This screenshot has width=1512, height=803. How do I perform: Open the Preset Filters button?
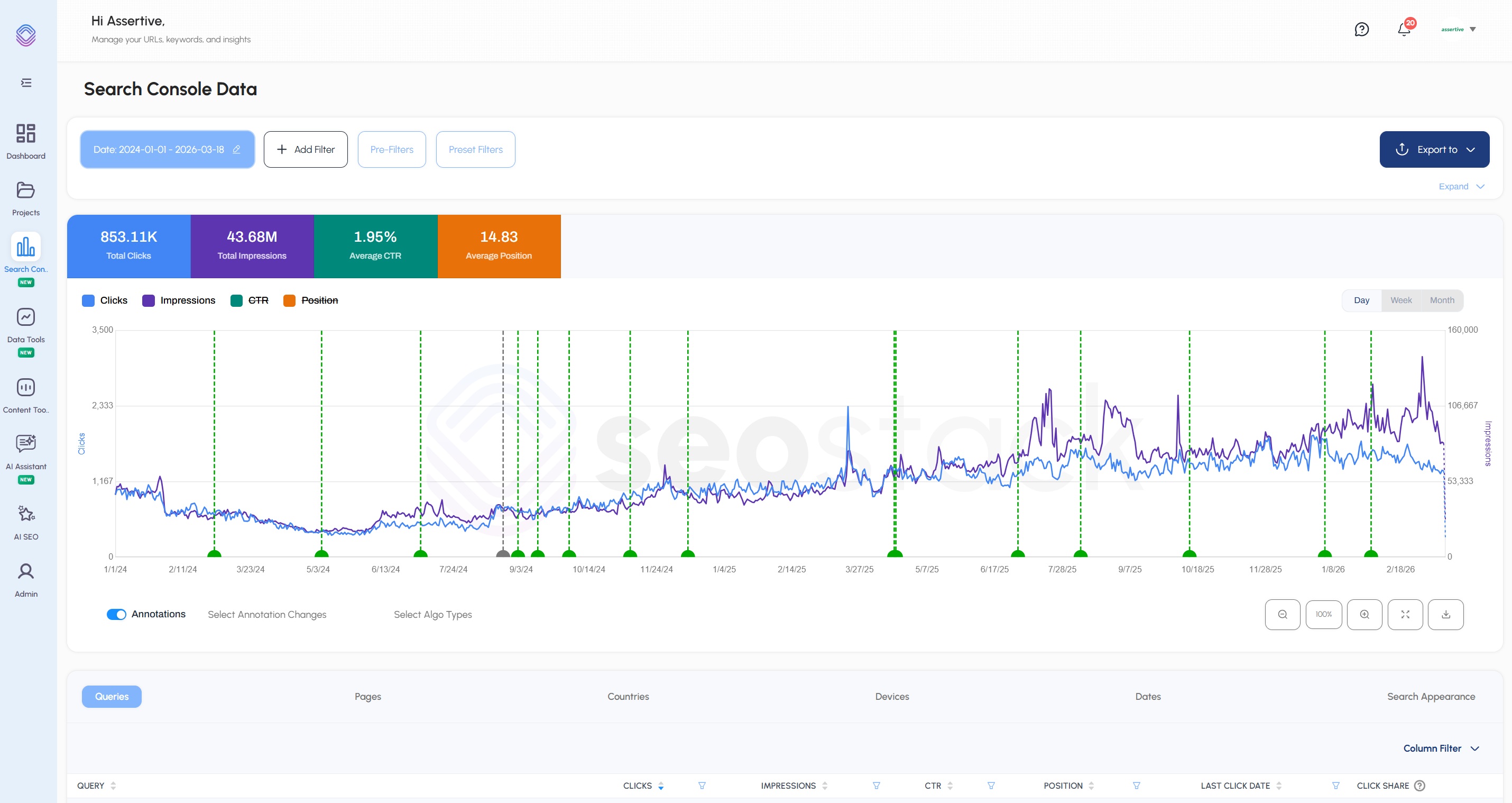pos(475,150)
